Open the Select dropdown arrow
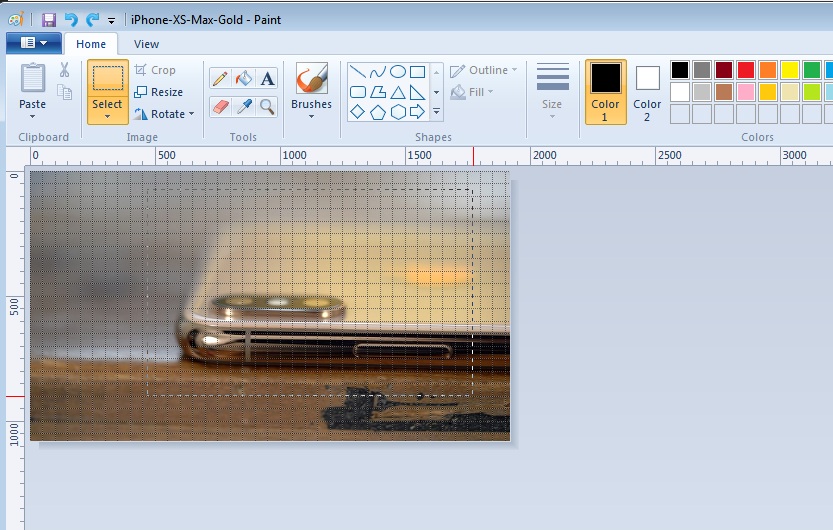The width and height of the screenshot is (833, 530). [x=107, y=116]
